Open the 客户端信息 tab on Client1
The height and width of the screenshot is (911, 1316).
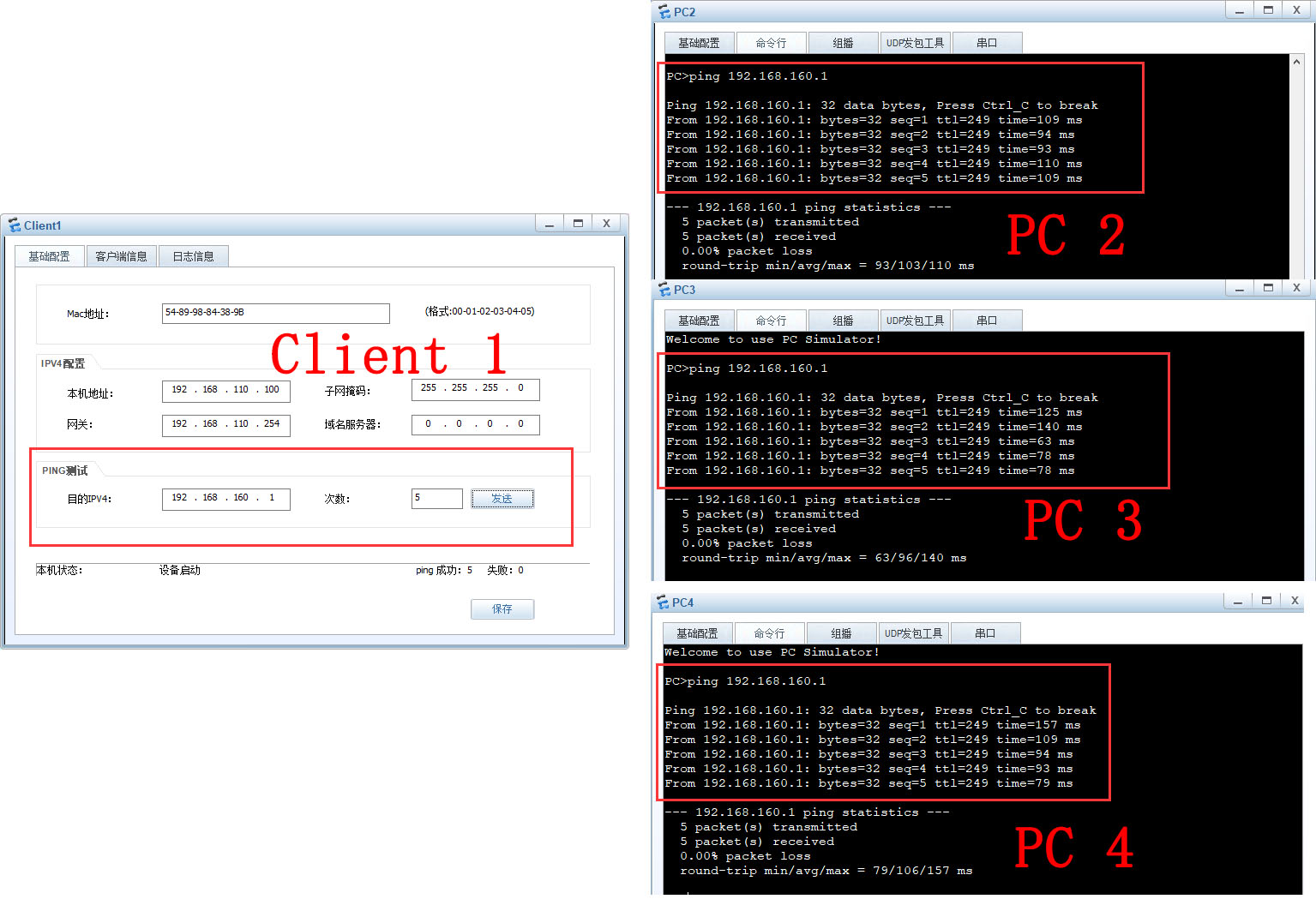click(x=121, y=255)
